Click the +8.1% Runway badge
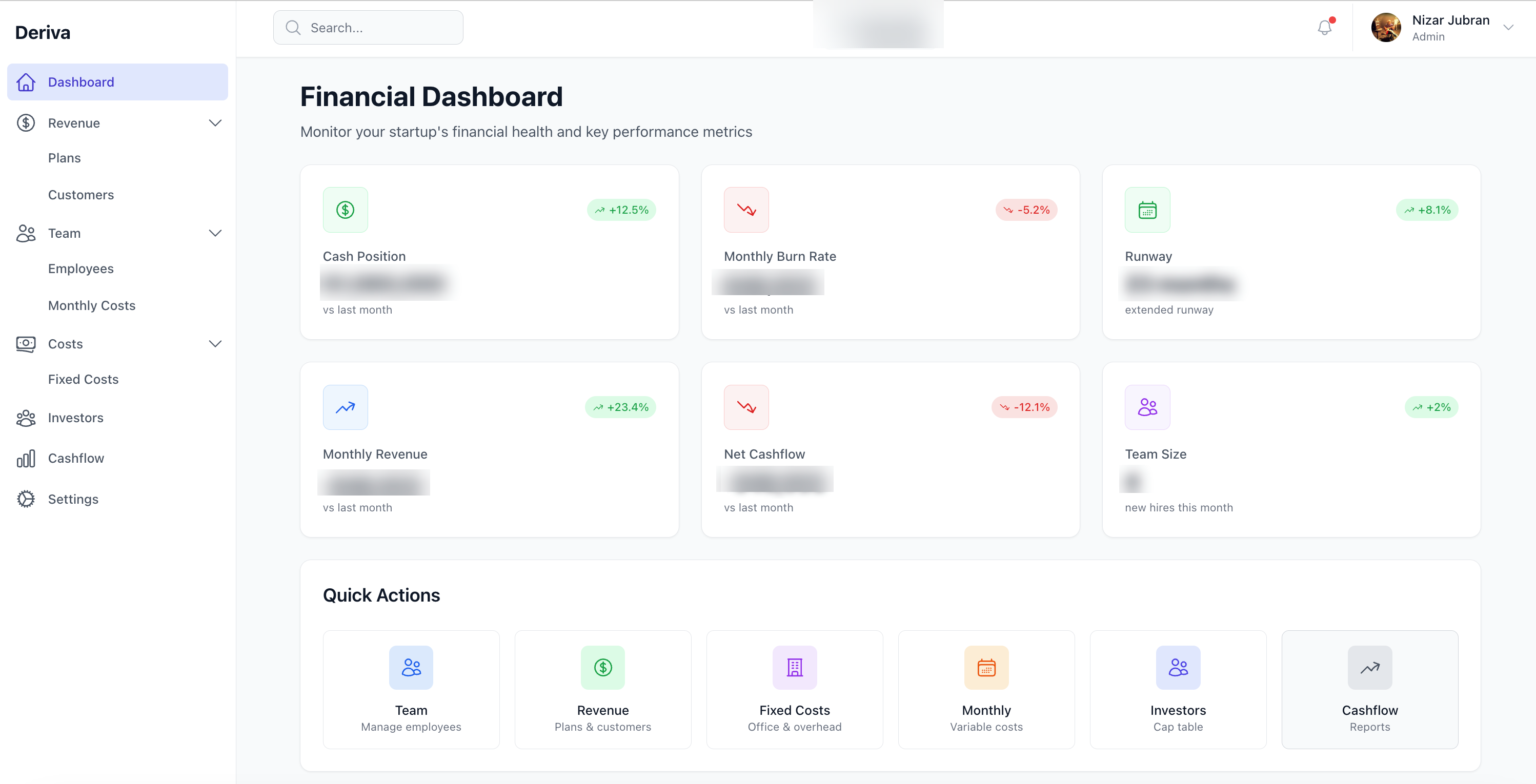Image resolution: width=1536 pixels, height=784 pixels. pyautogui.click(x=1427, y=210)
